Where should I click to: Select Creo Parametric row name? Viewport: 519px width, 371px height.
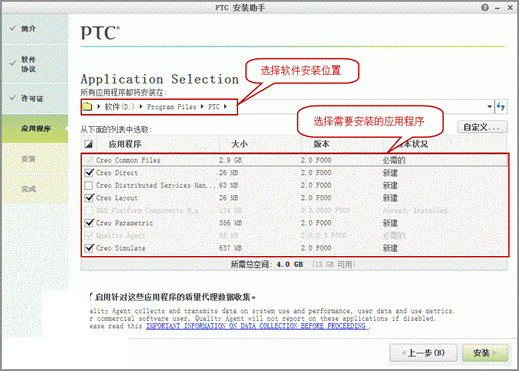pyautogui.click(x=124, y=223)
